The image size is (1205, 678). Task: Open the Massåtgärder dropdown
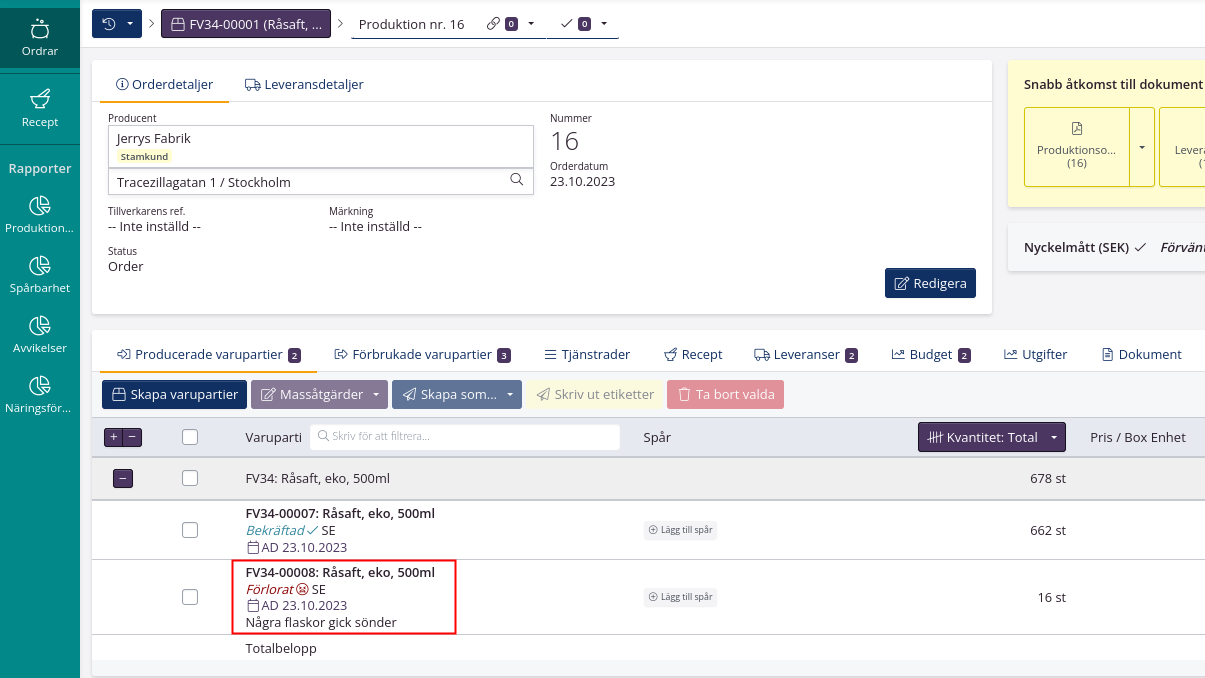coord(319,394)
